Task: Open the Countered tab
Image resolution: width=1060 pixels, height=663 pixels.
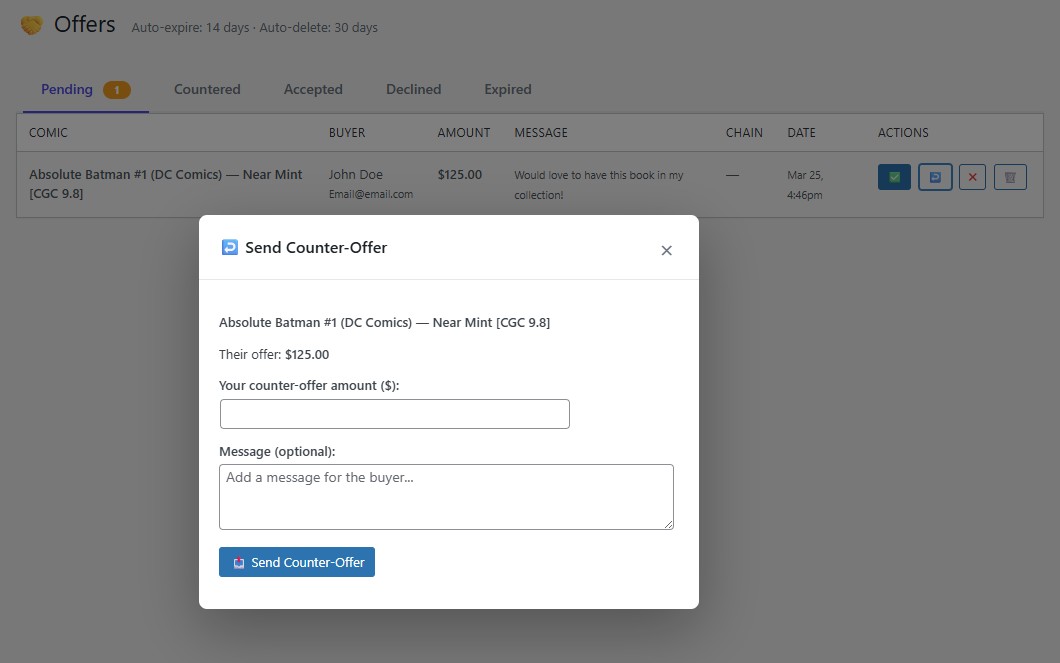Action: [207, 89]
